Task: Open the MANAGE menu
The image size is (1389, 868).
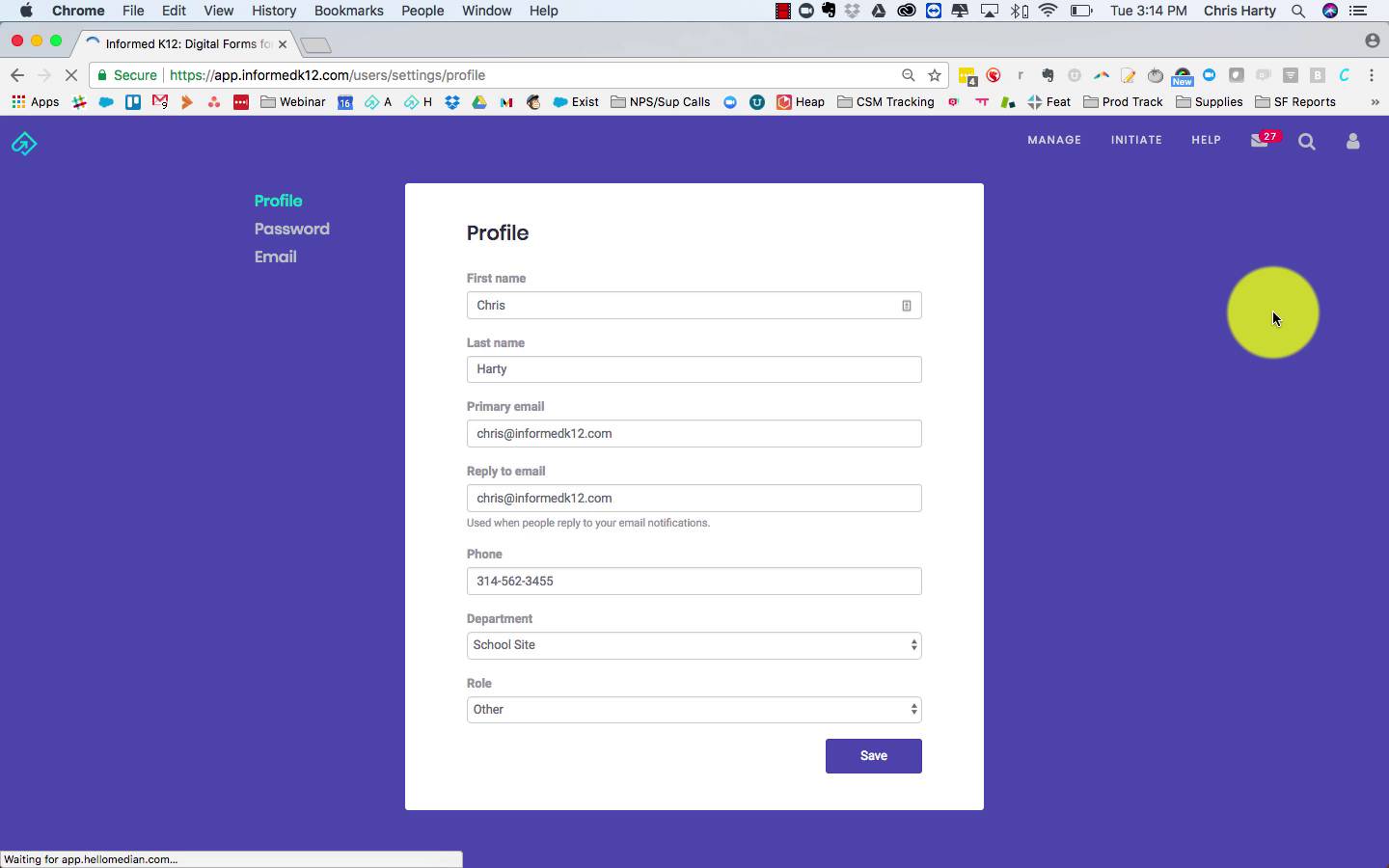Action: pos(1053,141)
